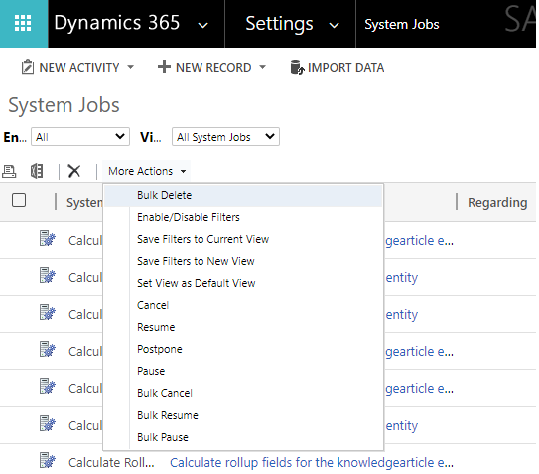The image size is (539, 474).
Task: Open the New Record dropdown arrow
Action: [263, 67]
